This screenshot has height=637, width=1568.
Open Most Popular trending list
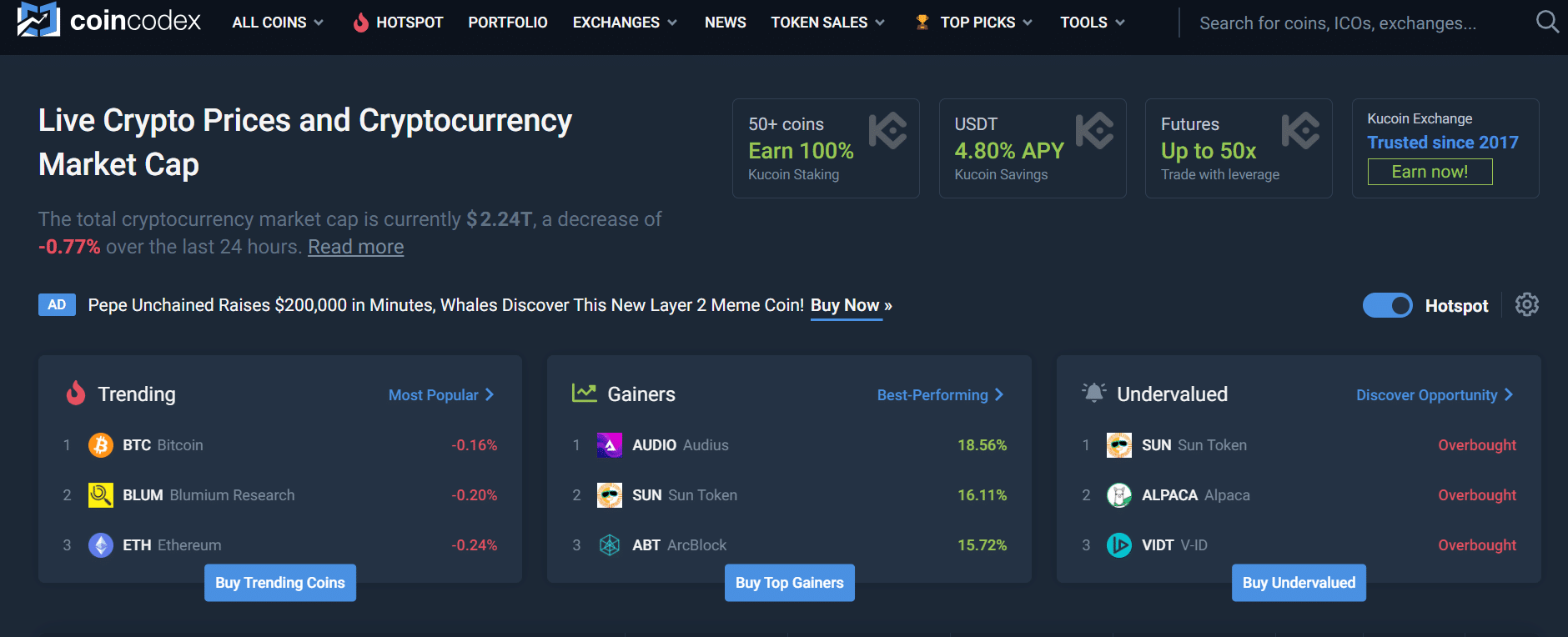441,395
